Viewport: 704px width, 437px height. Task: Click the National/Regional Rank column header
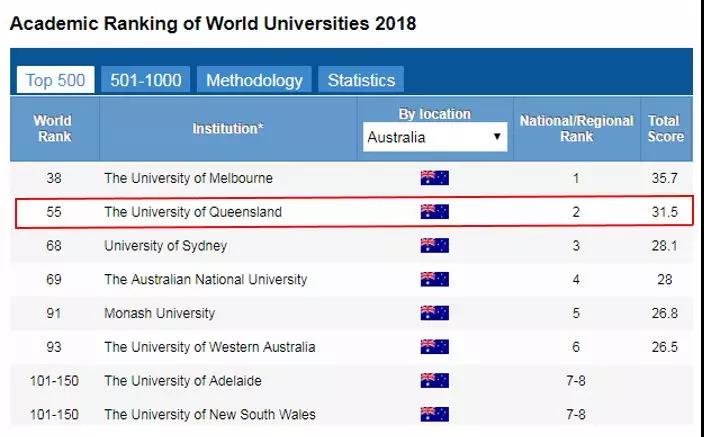click(x=576, y=128)
